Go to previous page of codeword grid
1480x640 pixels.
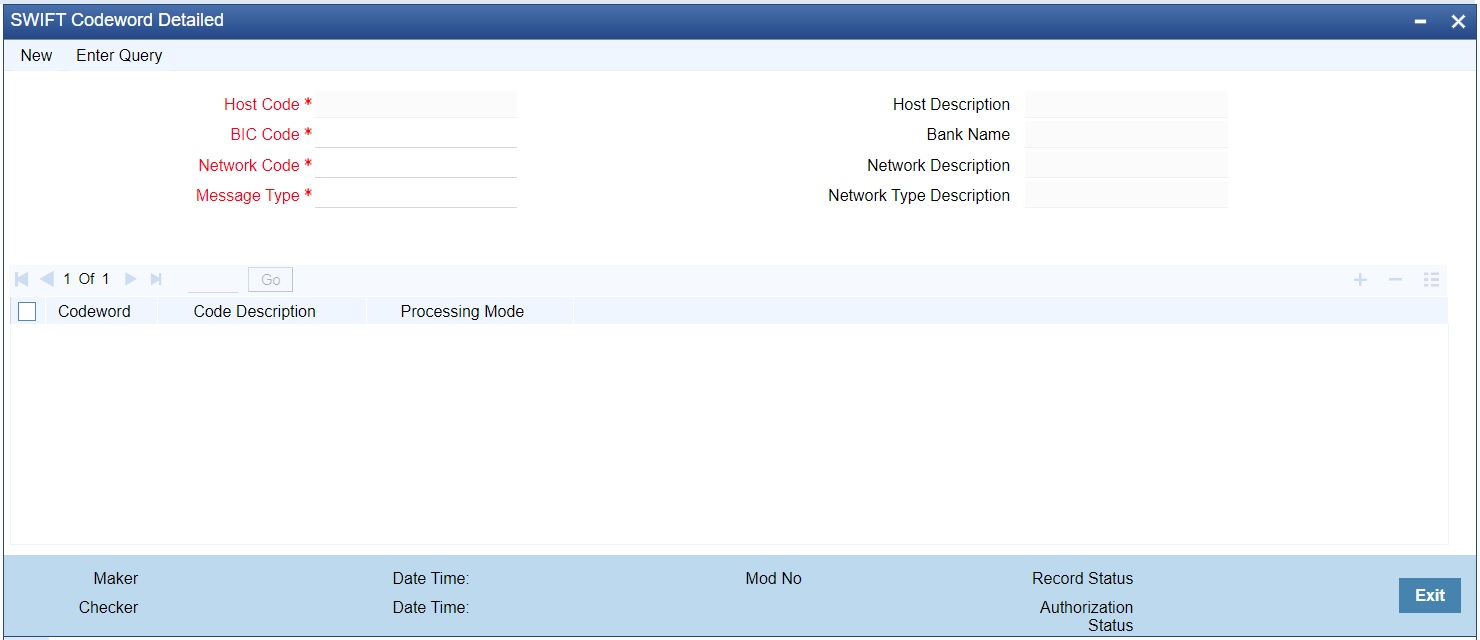(47, 279)
